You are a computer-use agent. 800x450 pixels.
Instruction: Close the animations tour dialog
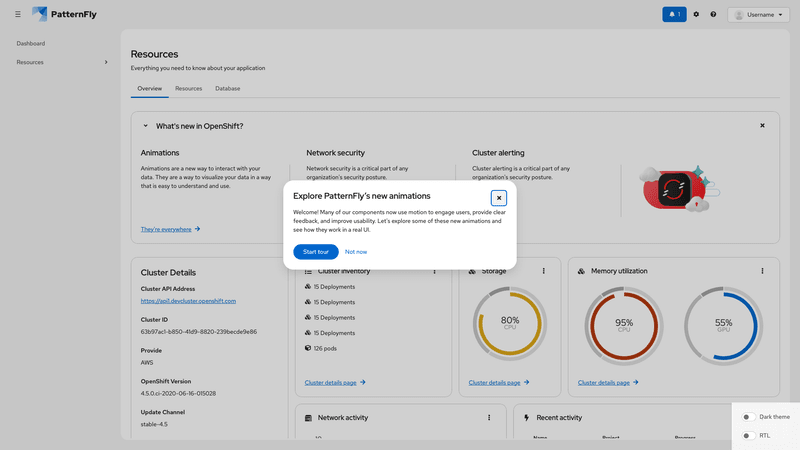pyautogui.click(x=498, y=198)
